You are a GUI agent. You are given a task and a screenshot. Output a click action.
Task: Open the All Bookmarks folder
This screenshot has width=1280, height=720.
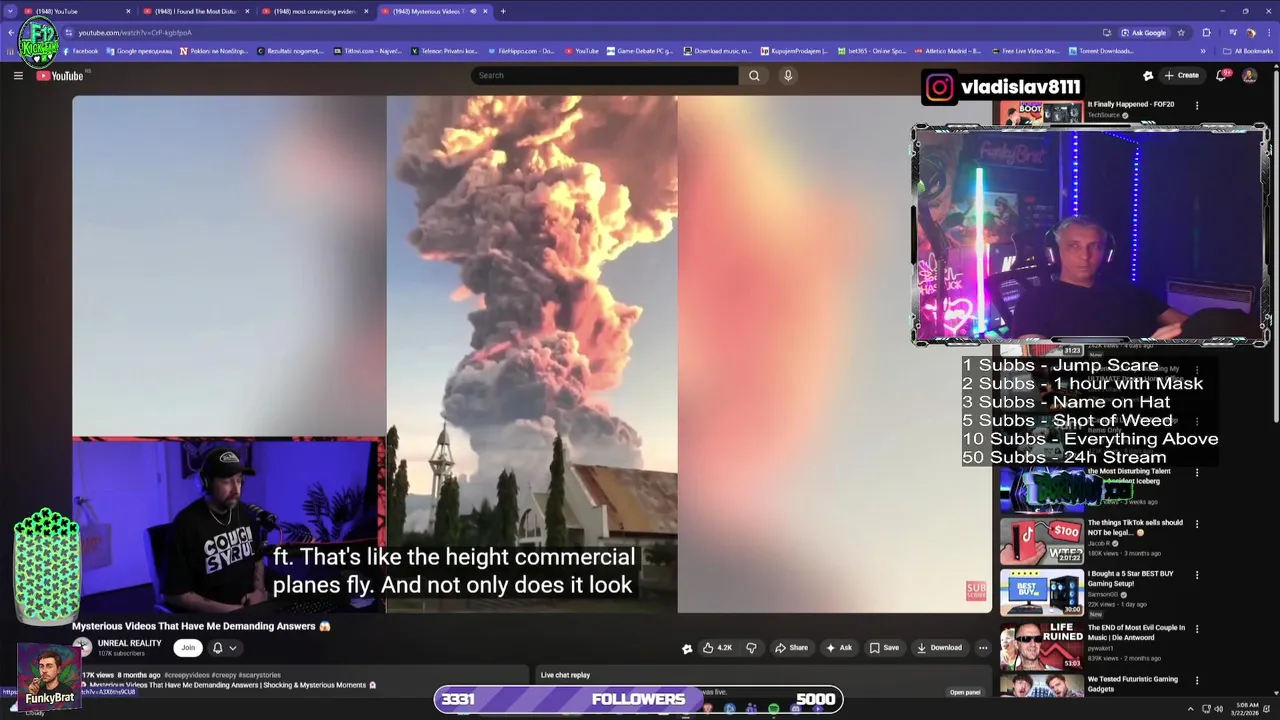(x=1248, y=51)
